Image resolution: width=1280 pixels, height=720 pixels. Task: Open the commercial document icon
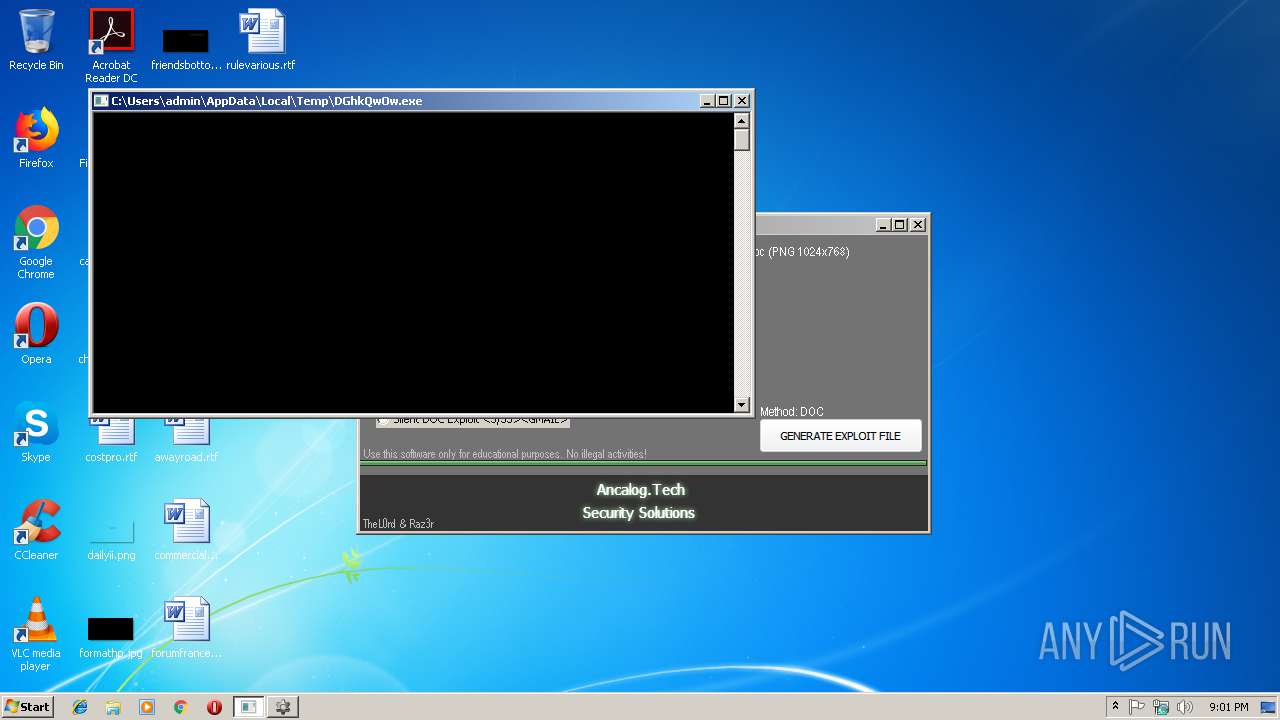pos(186,530)
